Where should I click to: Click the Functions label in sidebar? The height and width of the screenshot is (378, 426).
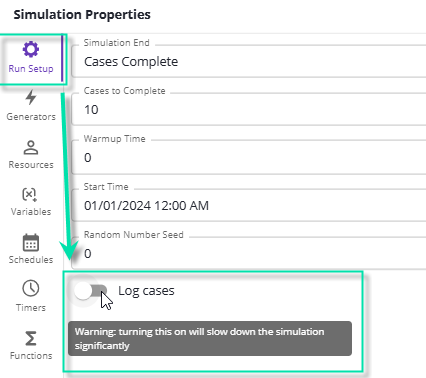tap(31, 356)
